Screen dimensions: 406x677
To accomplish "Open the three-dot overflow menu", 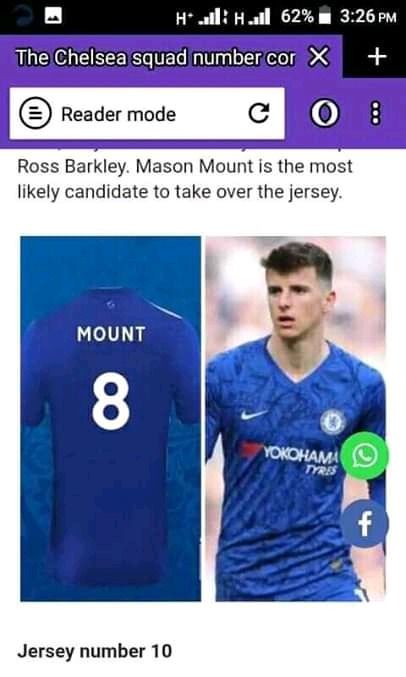I will [x=376, y=114].
